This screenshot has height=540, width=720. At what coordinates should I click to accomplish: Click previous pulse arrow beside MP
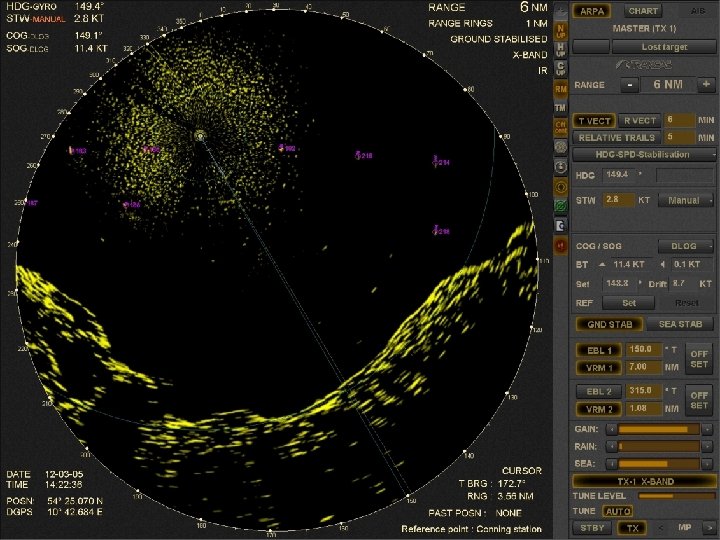pos(661,528)
